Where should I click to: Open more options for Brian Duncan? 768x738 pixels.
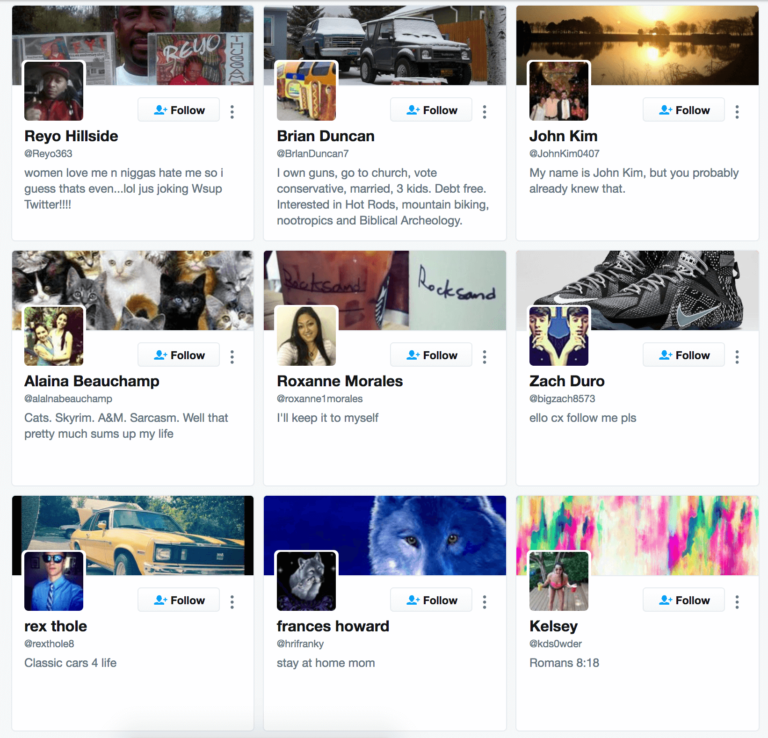(x=484, y=112)
